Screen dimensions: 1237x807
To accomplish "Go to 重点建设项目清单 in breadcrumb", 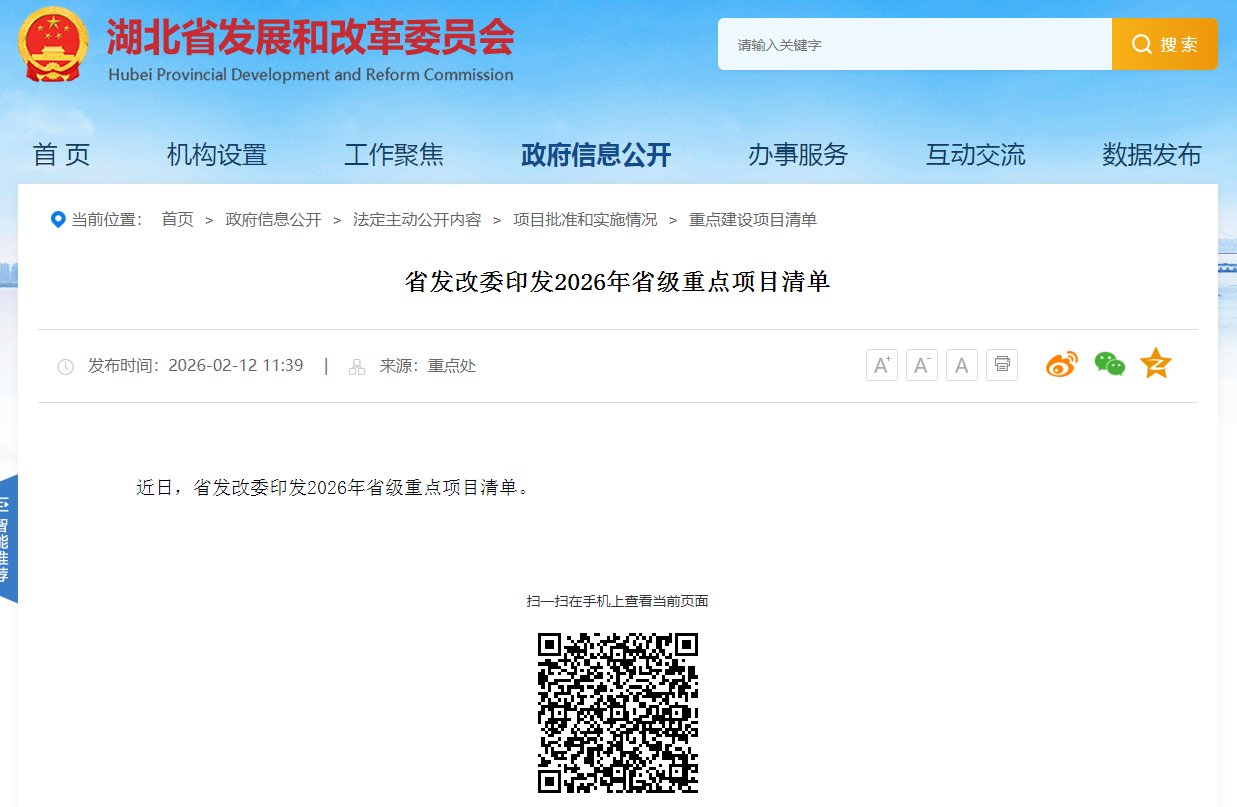I will [x=753, y=220].
